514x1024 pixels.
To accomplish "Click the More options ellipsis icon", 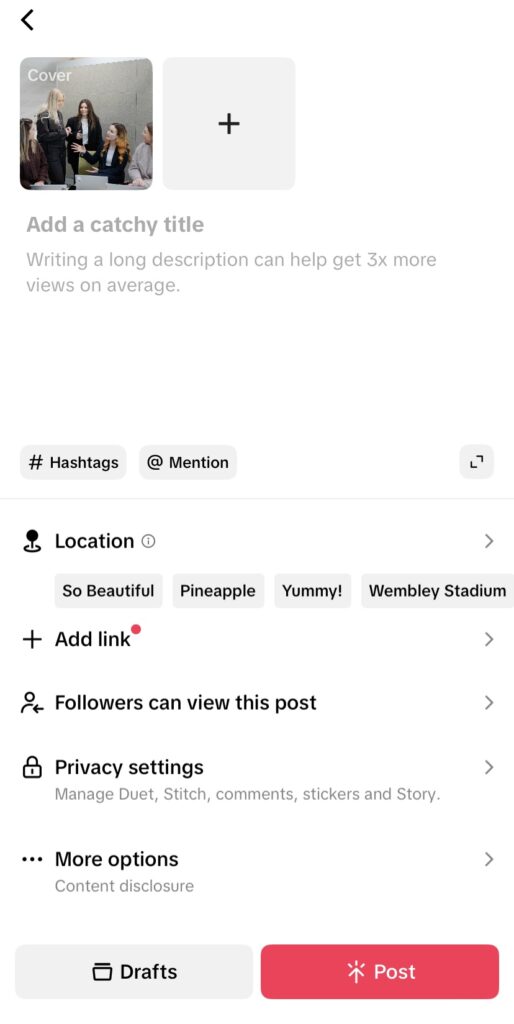I will coord(31,859).
